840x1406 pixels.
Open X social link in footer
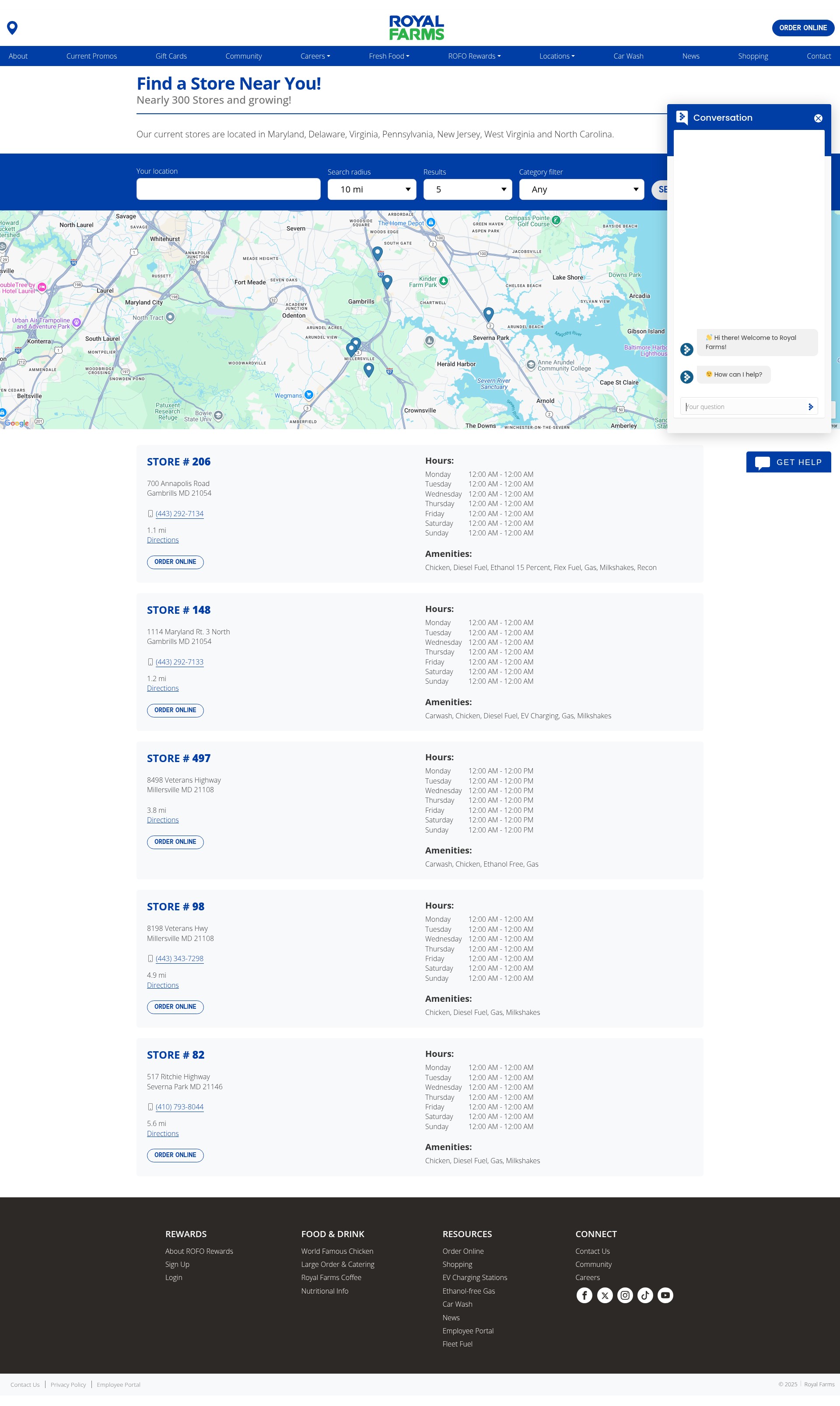[605, 1295]
